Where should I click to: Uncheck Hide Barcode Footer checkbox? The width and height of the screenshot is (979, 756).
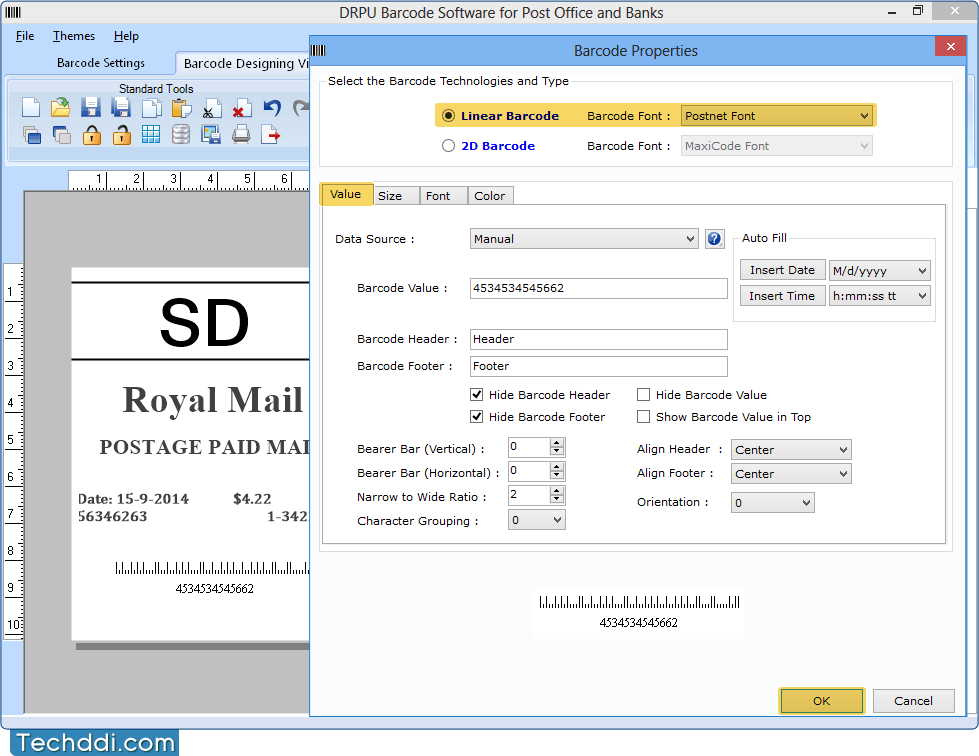point(476,416)
